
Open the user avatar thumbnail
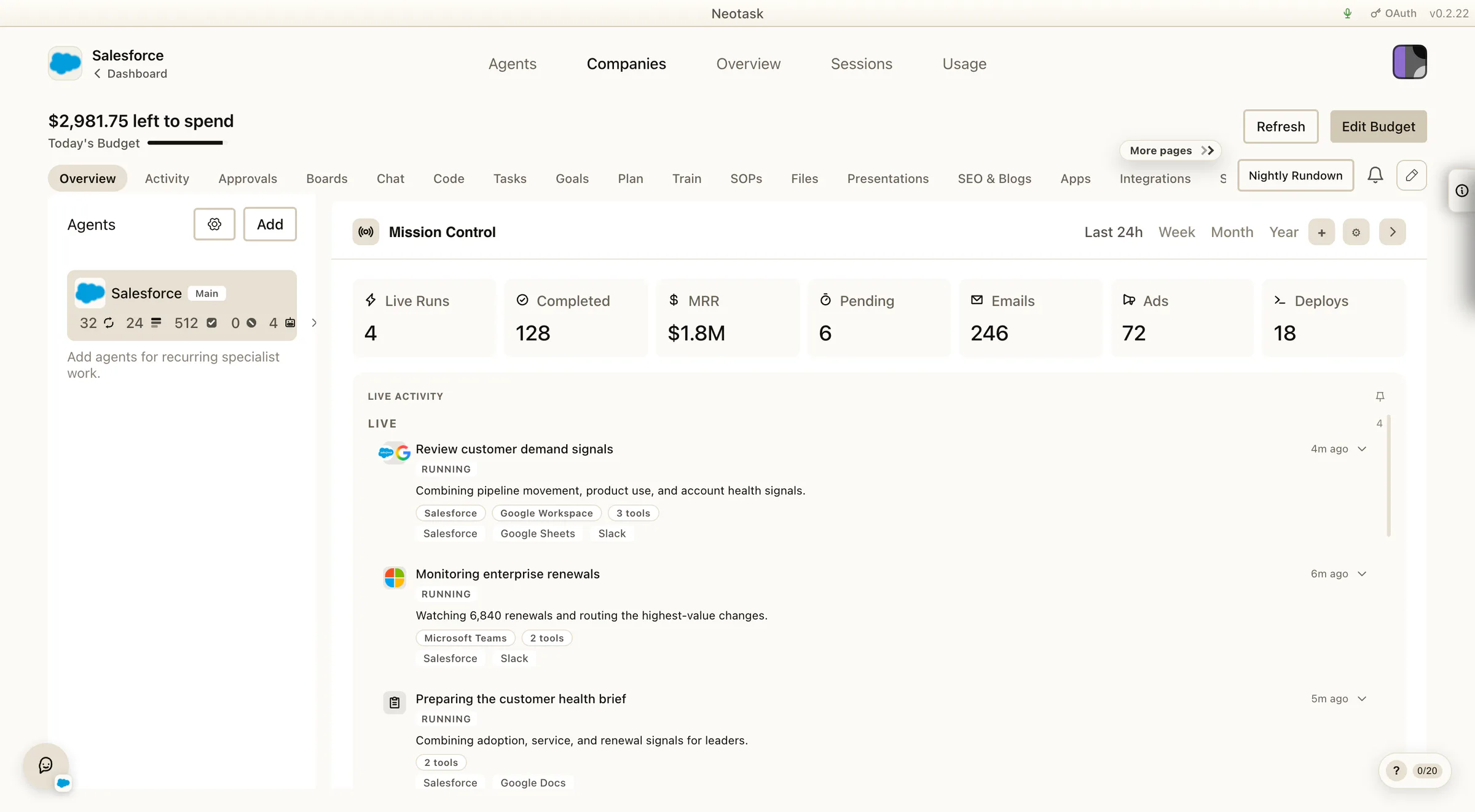1409,62
